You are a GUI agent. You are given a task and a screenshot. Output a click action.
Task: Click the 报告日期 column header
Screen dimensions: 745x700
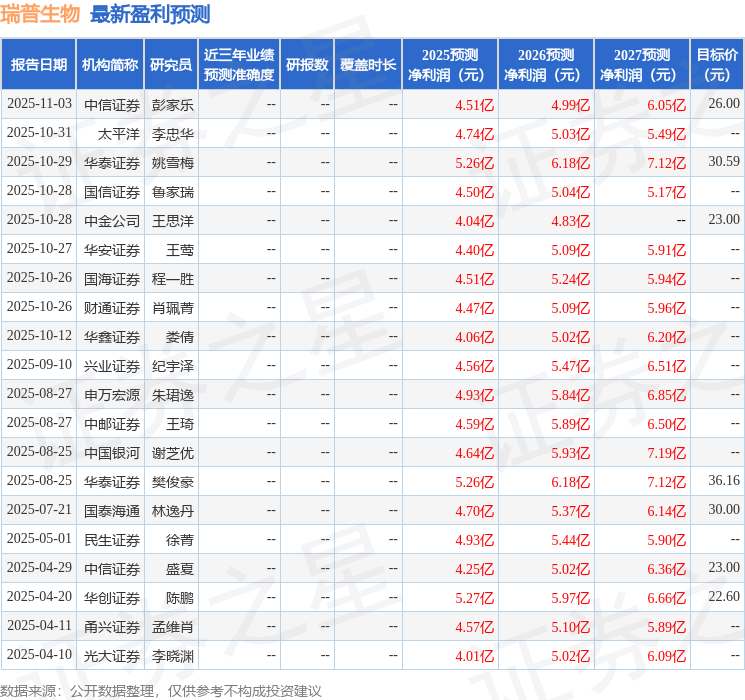point(38,65)
